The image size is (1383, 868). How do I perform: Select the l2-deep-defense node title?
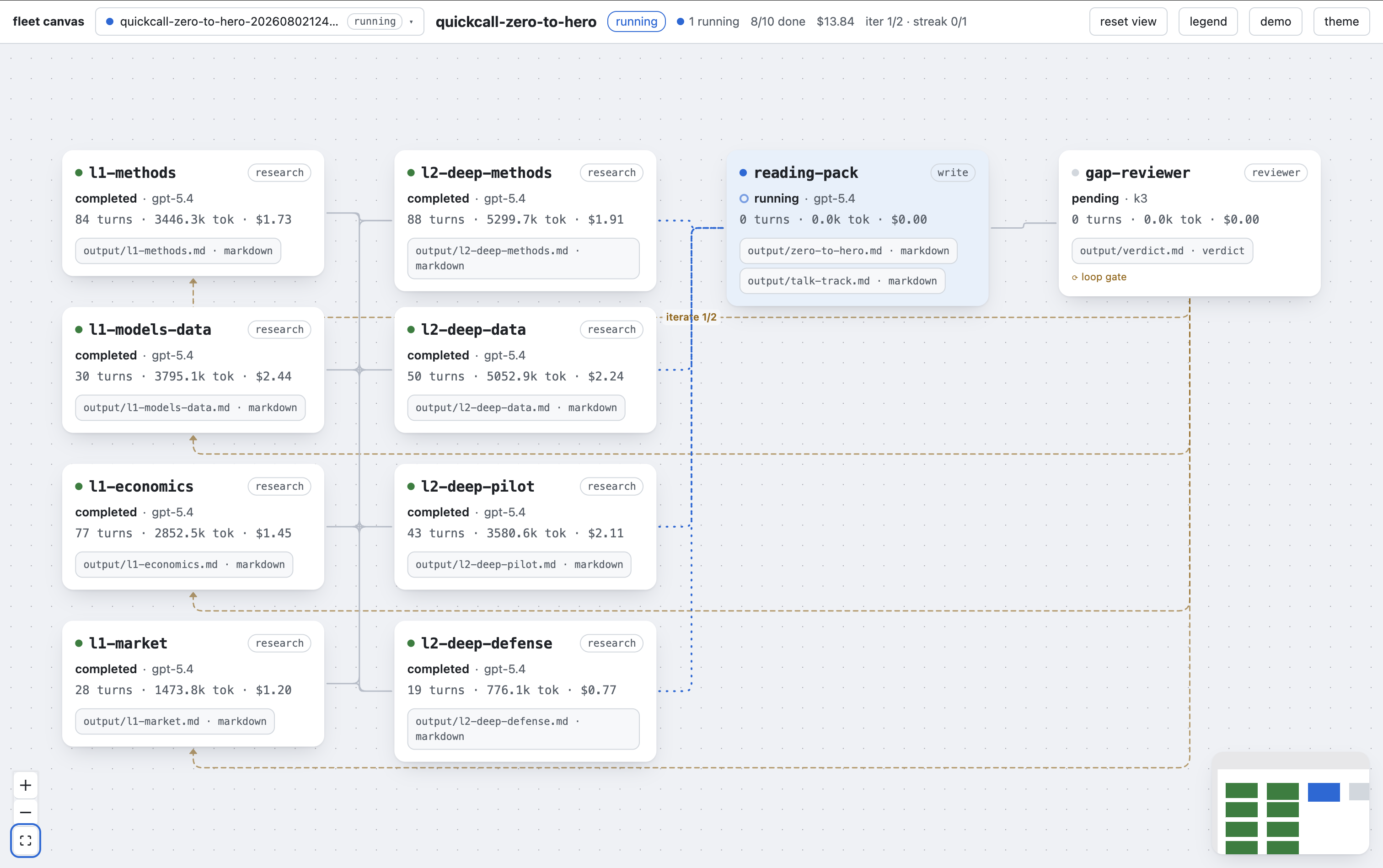[486, 643]
